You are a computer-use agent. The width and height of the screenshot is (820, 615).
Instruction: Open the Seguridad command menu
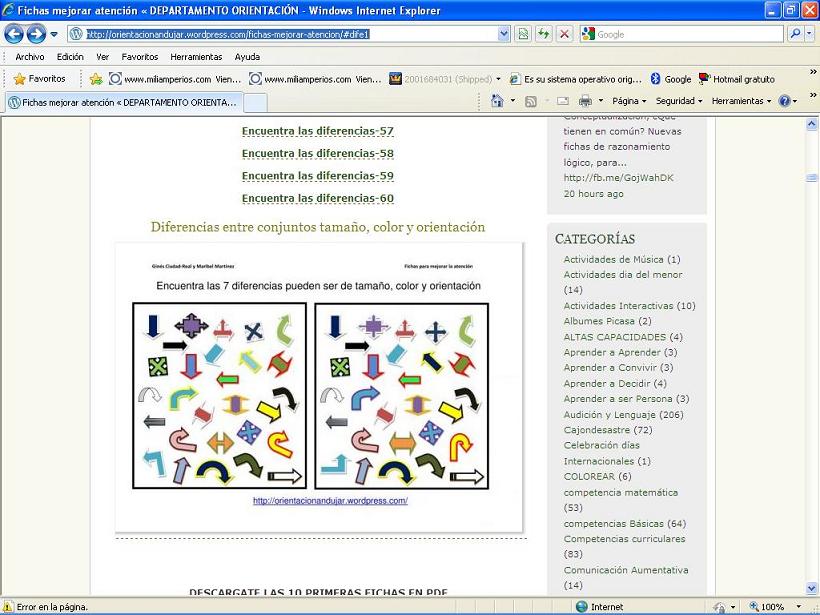click(x=679, y=101)
